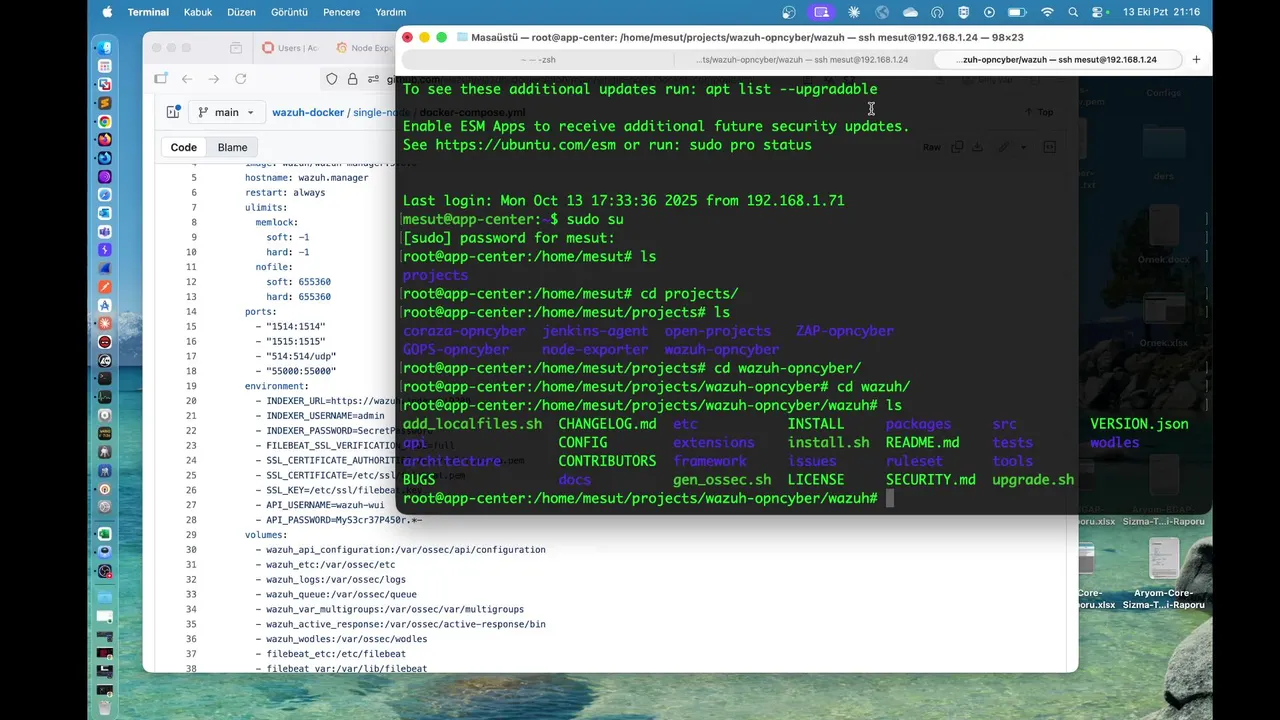Open the main branch dropdown
The image size is (1280, 720).
227,112
